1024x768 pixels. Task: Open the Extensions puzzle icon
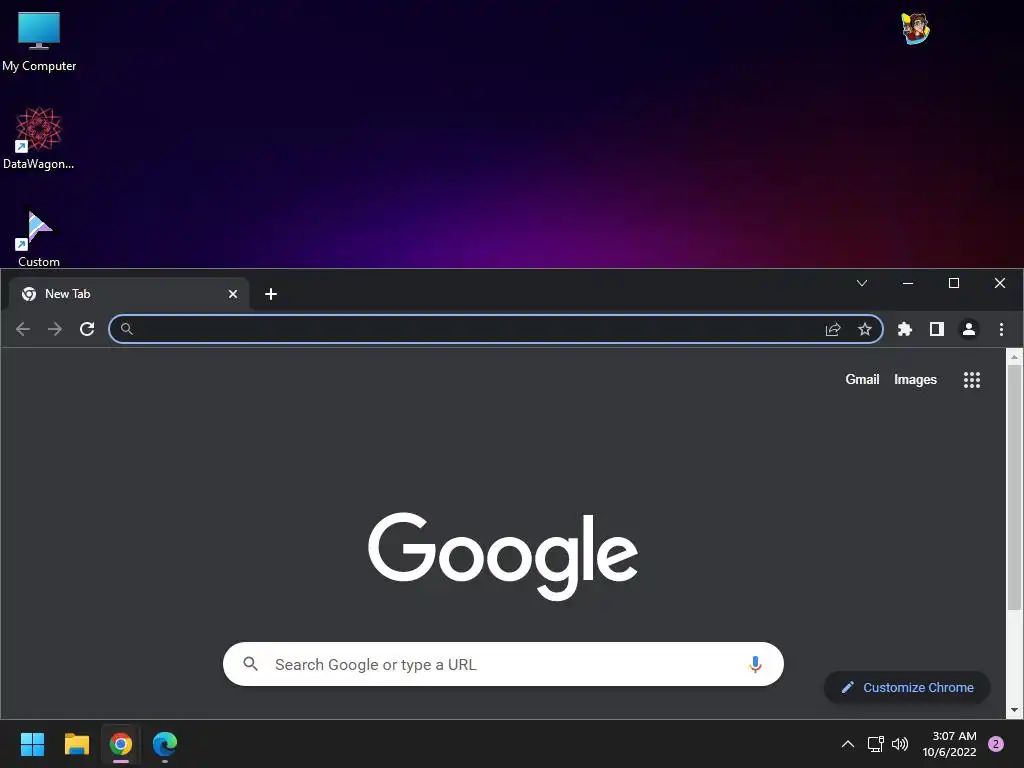904,329
